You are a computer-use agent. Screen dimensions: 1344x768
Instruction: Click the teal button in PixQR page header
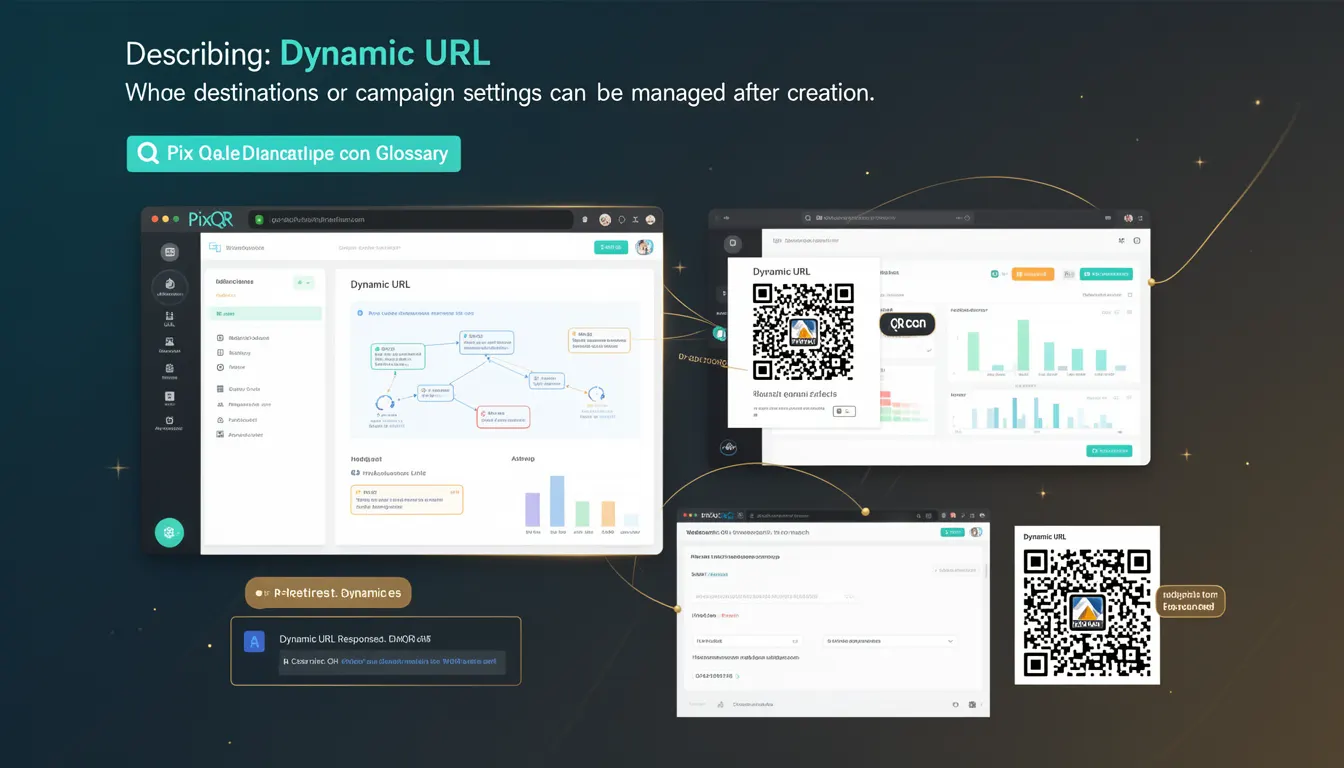pos(611,247)
